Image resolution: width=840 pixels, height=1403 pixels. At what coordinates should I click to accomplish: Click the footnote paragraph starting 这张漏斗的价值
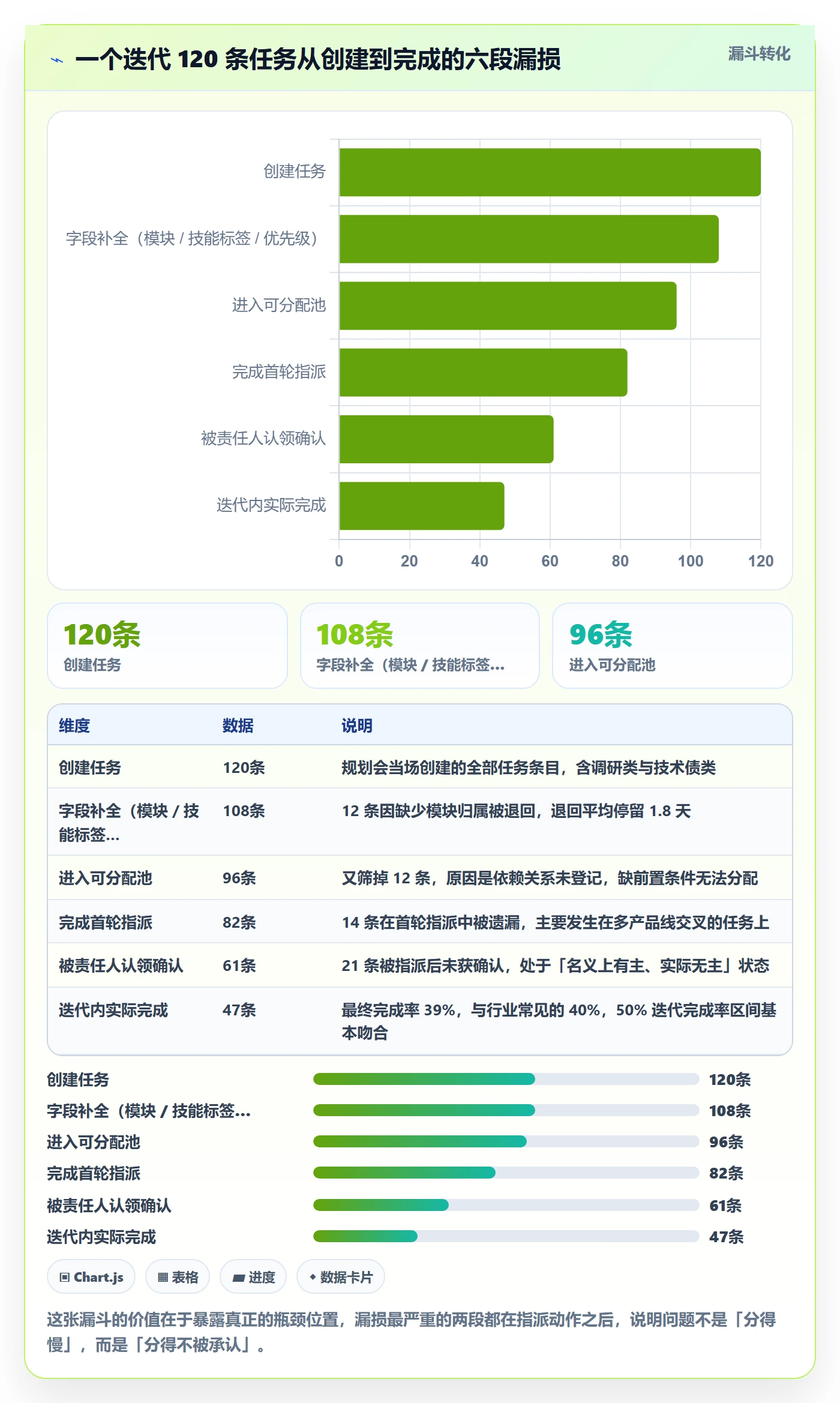pos(412,1332)
